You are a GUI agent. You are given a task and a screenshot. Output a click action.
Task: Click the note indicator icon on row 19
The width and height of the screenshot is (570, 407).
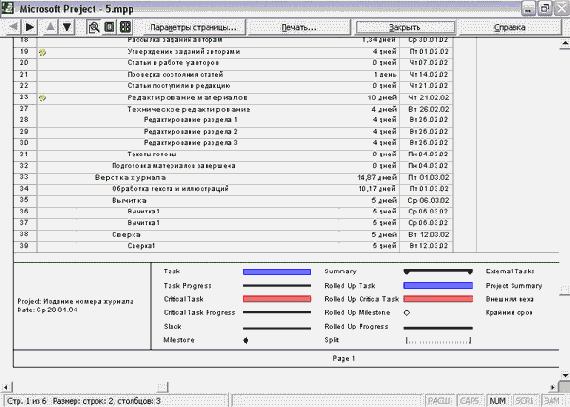point(43,52)
